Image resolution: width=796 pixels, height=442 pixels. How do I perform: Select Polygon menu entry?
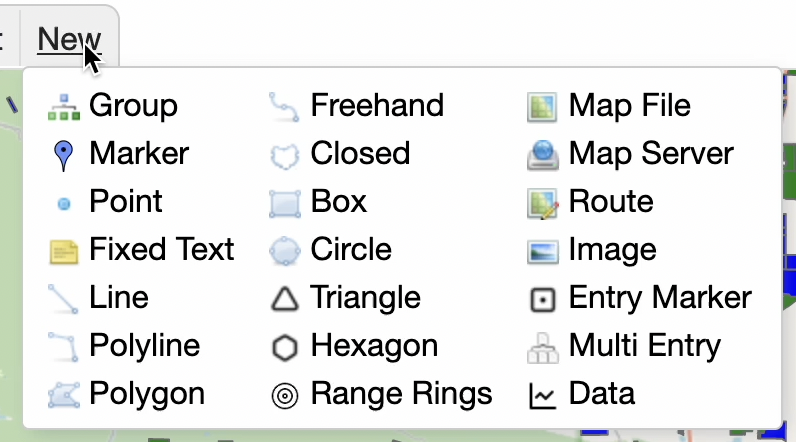(x=146, y=394)
